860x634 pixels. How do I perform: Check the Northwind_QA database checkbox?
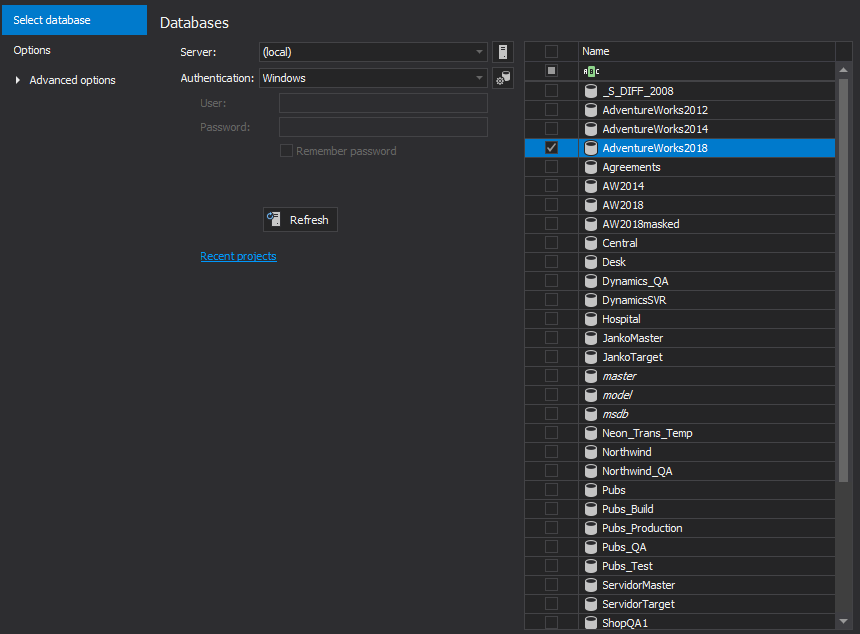point(551,471)
